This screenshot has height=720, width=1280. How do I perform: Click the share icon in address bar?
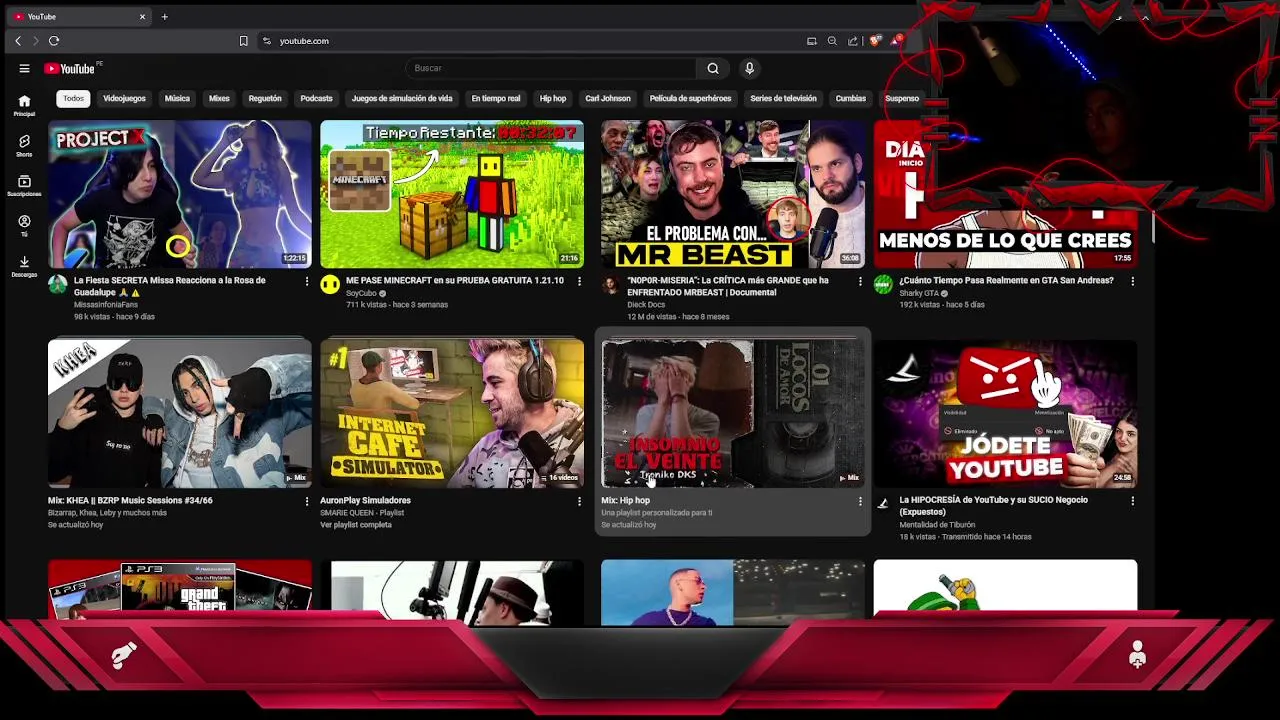(853, 41)
